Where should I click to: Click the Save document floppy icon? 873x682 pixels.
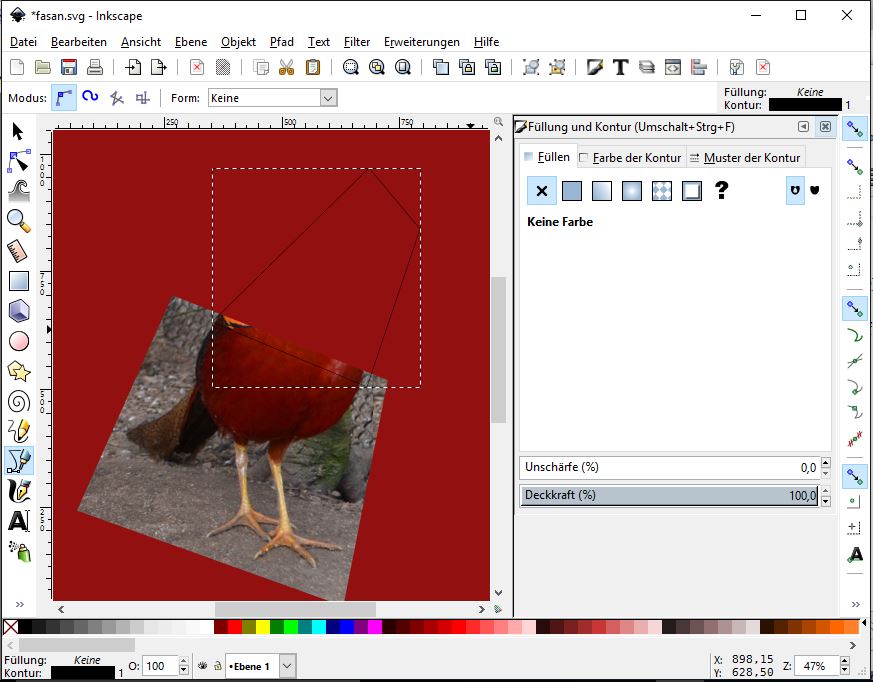[x=69, y=67]
